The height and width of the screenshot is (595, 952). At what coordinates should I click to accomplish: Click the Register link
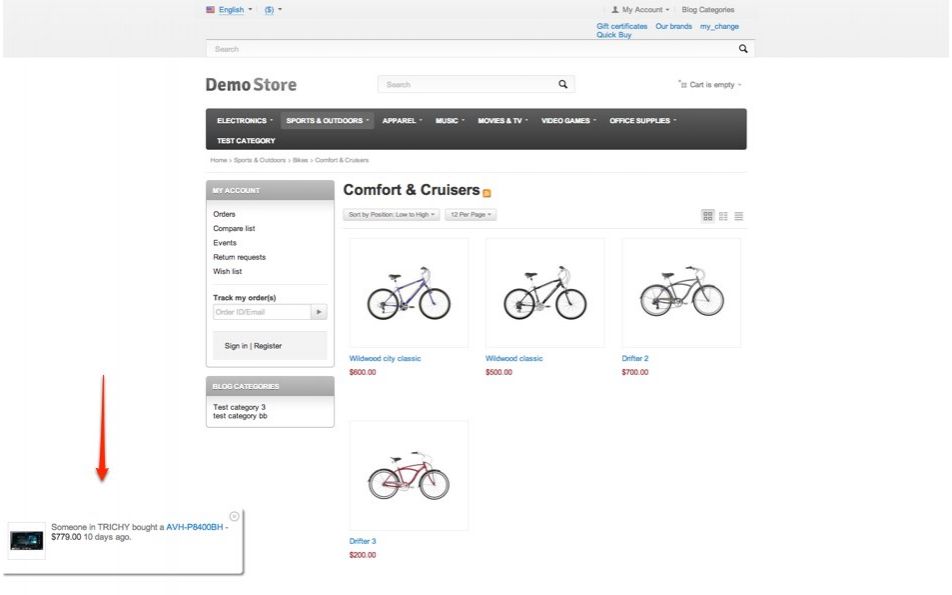[x=268, y=346]
